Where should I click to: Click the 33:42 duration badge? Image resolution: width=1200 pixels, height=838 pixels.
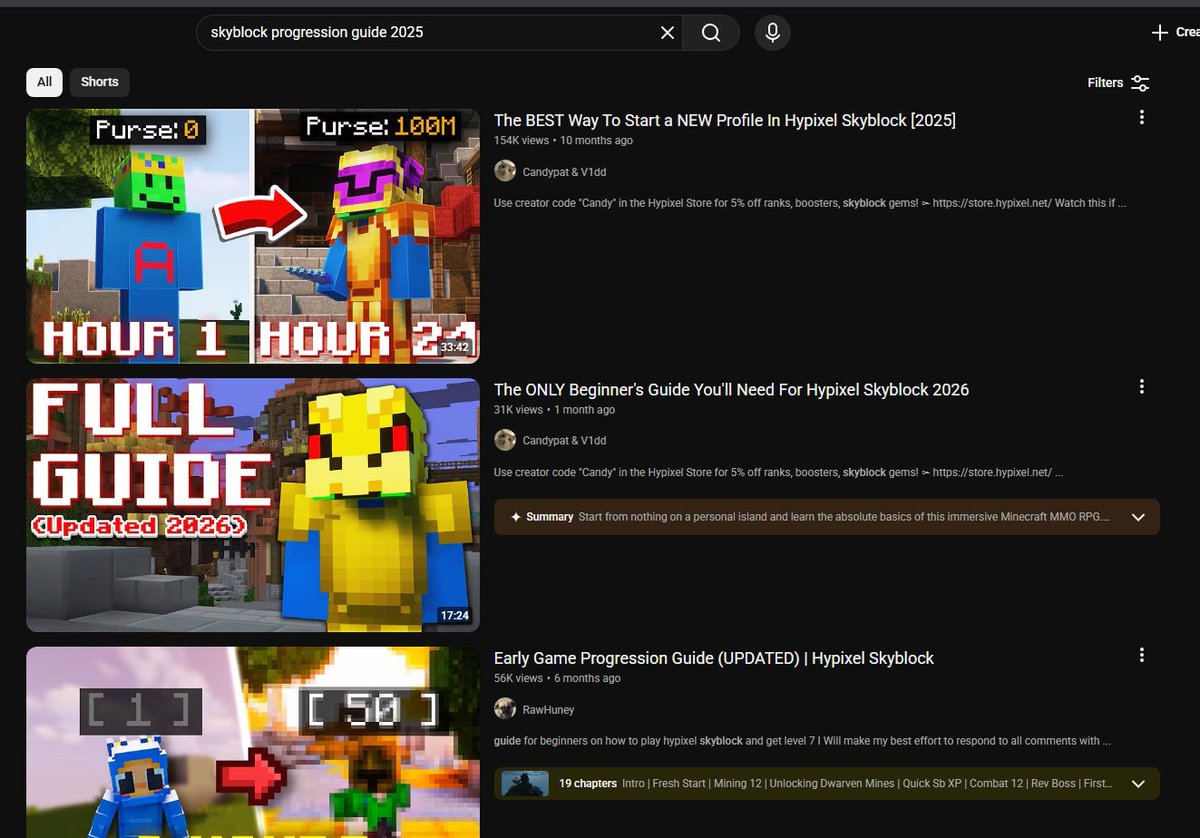pyautogui.click(x=454, y=347)
